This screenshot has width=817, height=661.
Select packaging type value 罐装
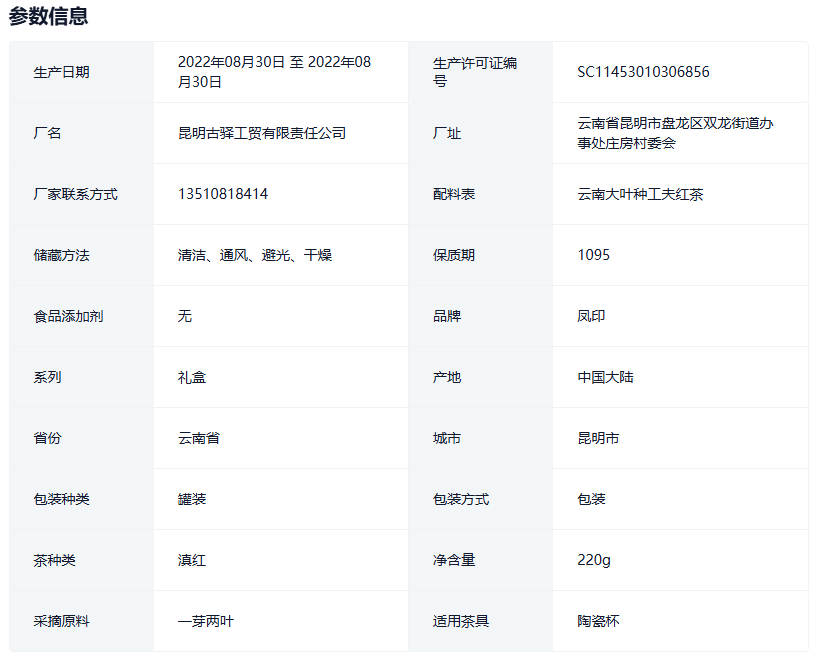click(x=192, y=499)
